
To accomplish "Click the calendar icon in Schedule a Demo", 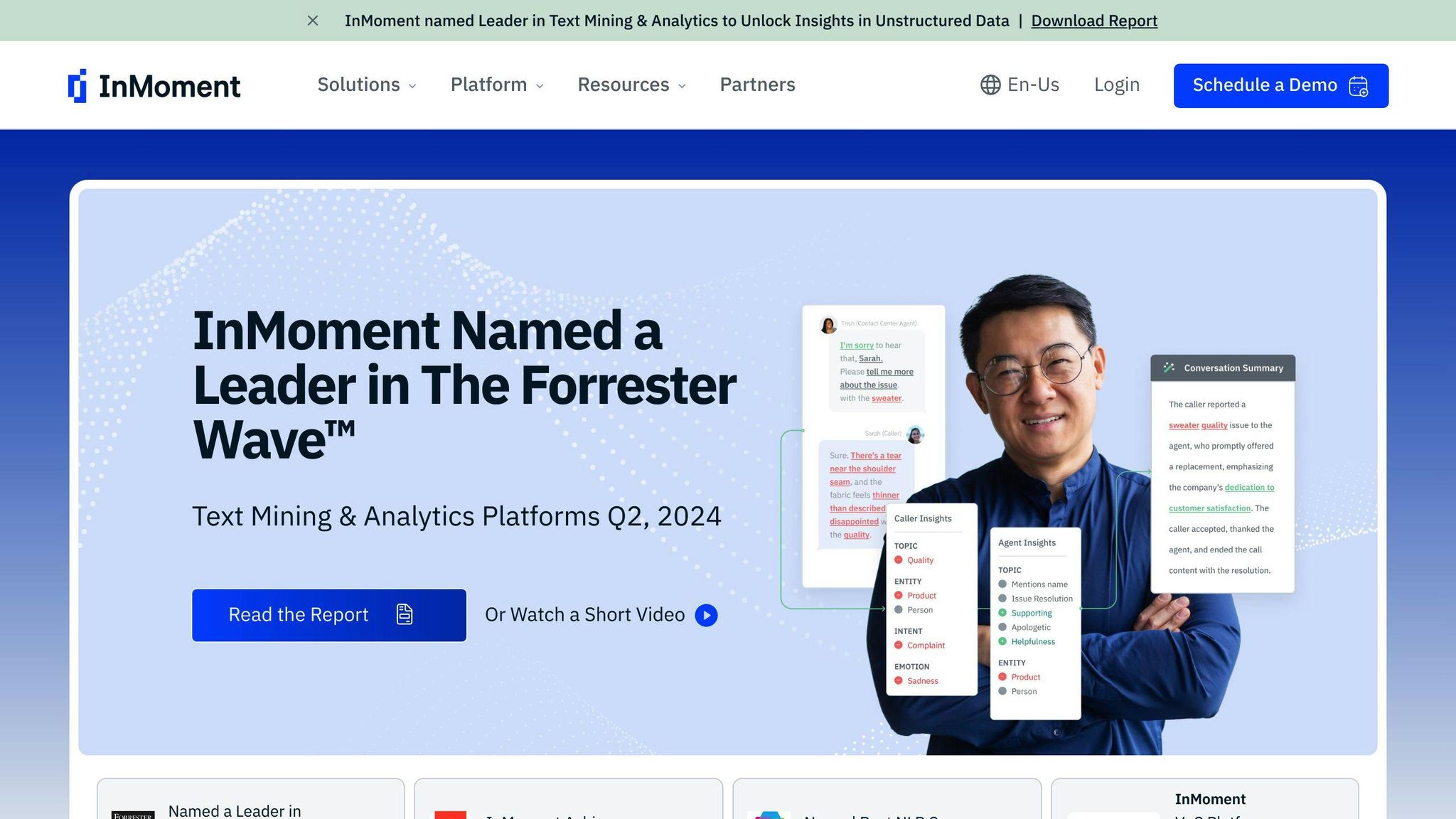I will tap(1358, 86).
